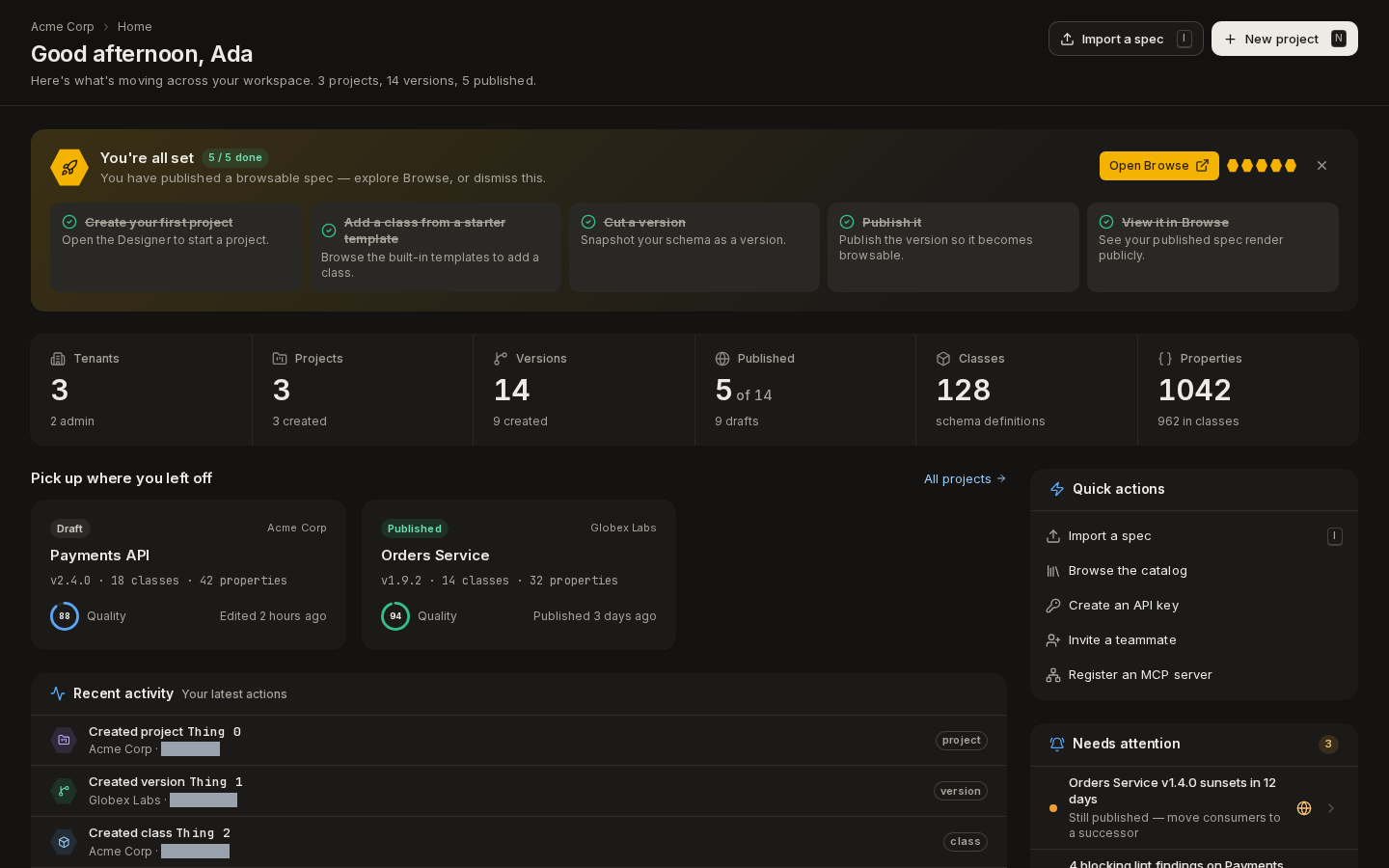Click the Projects folder icon

(x=280, y=359)
